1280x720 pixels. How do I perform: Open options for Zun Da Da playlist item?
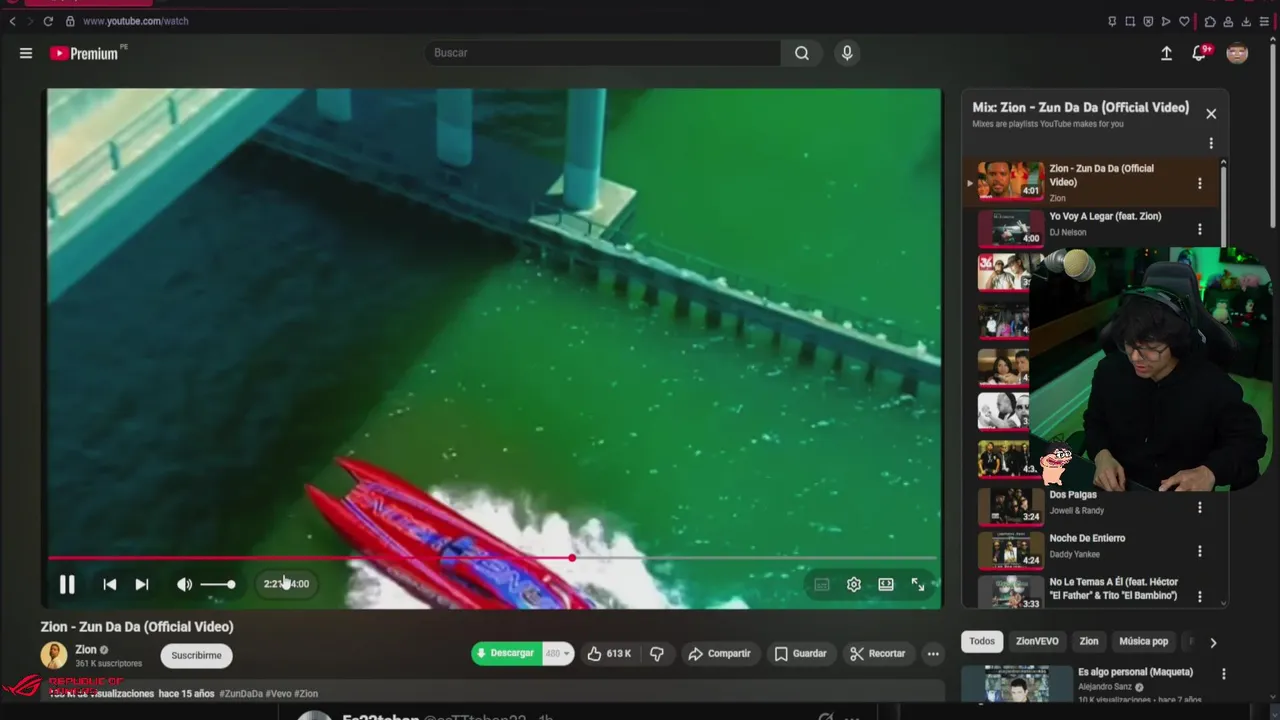1200,183
